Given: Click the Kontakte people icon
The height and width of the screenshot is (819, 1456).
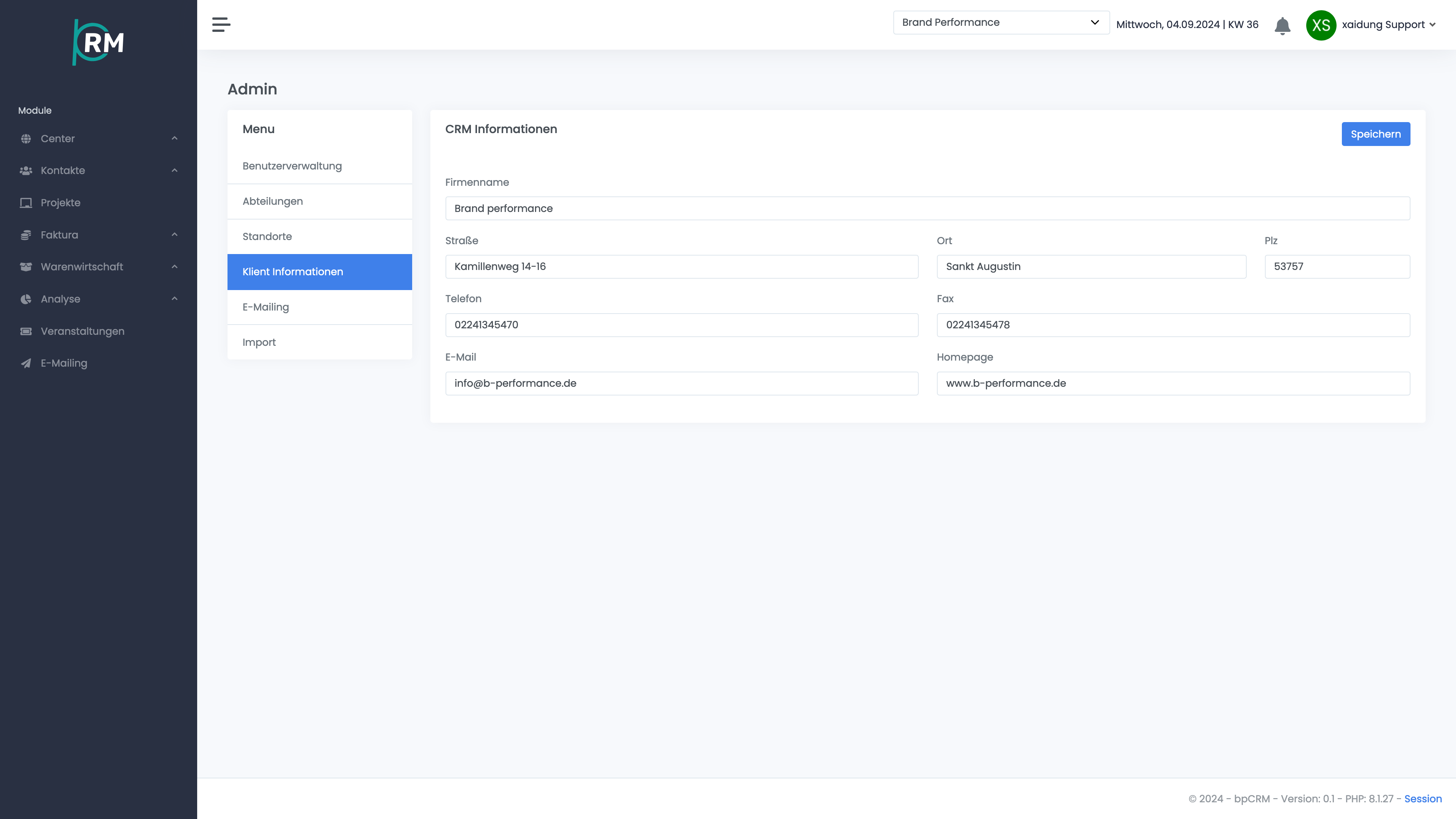Looking at the screenshot, I should click(26, 171).
